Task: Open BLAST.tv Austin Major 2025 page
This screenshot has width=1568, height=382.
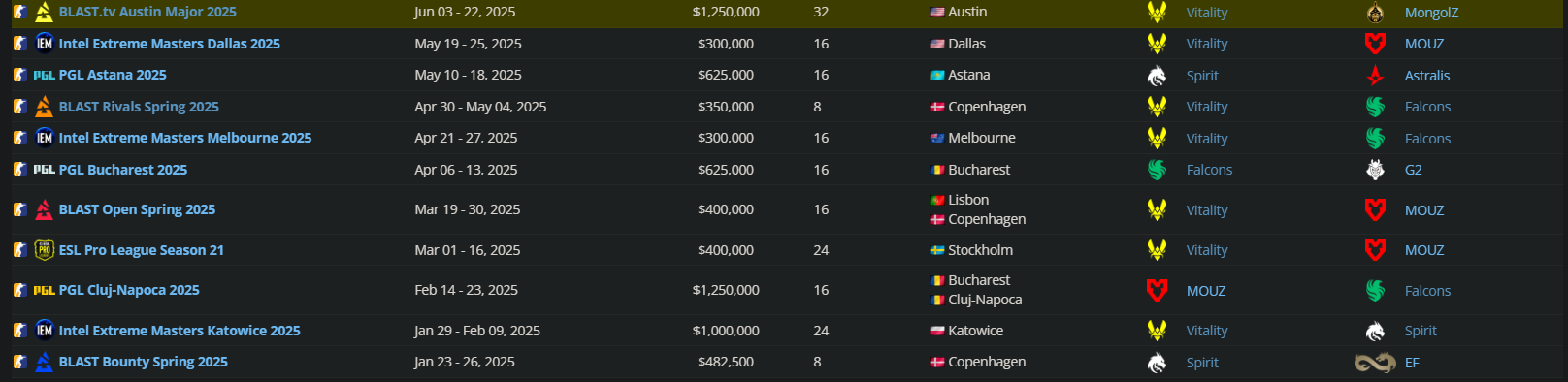Action: (x=147, y=12)
